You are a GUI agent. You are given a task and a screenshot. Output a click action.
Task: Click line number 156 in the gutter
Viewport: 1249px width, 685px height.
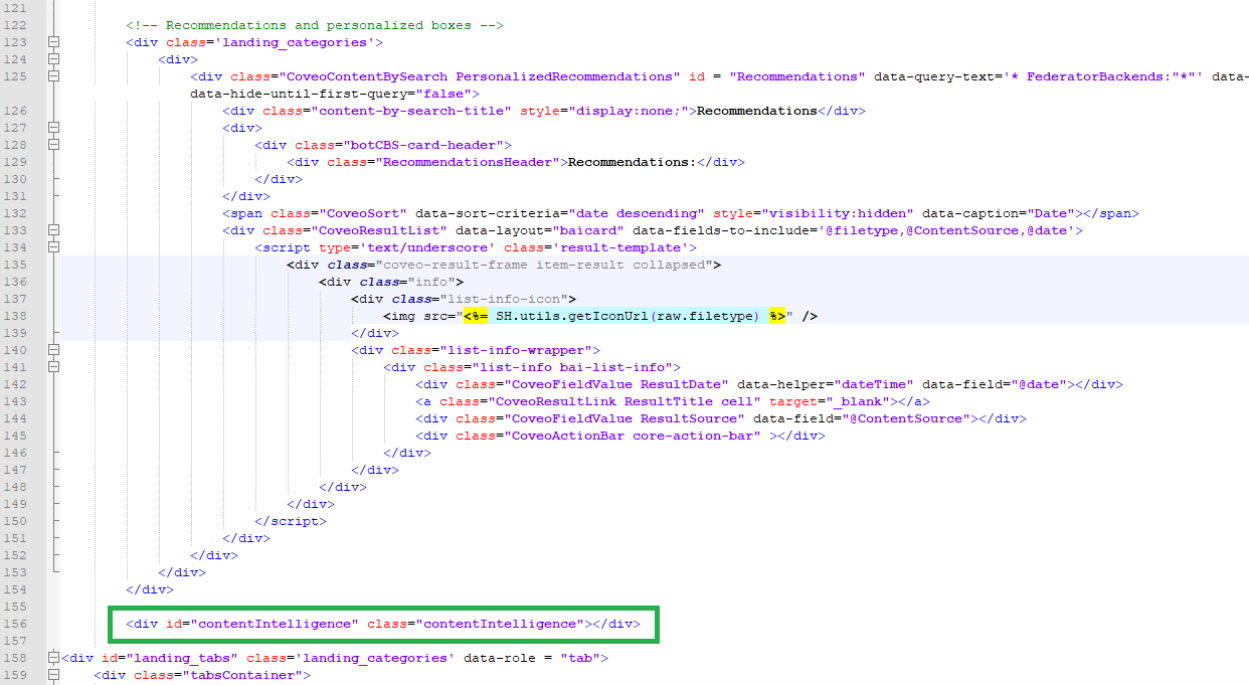coord(16,624)
